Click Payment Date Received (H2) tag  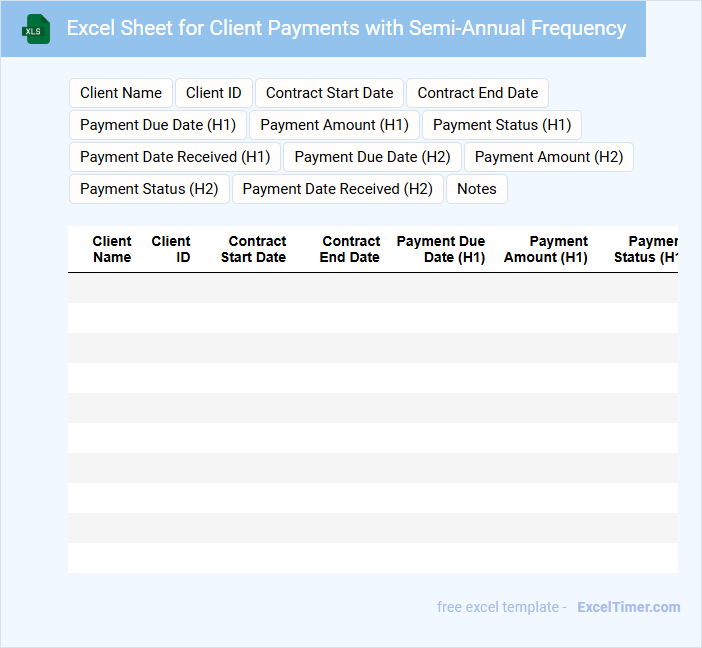tap(338, 189)
